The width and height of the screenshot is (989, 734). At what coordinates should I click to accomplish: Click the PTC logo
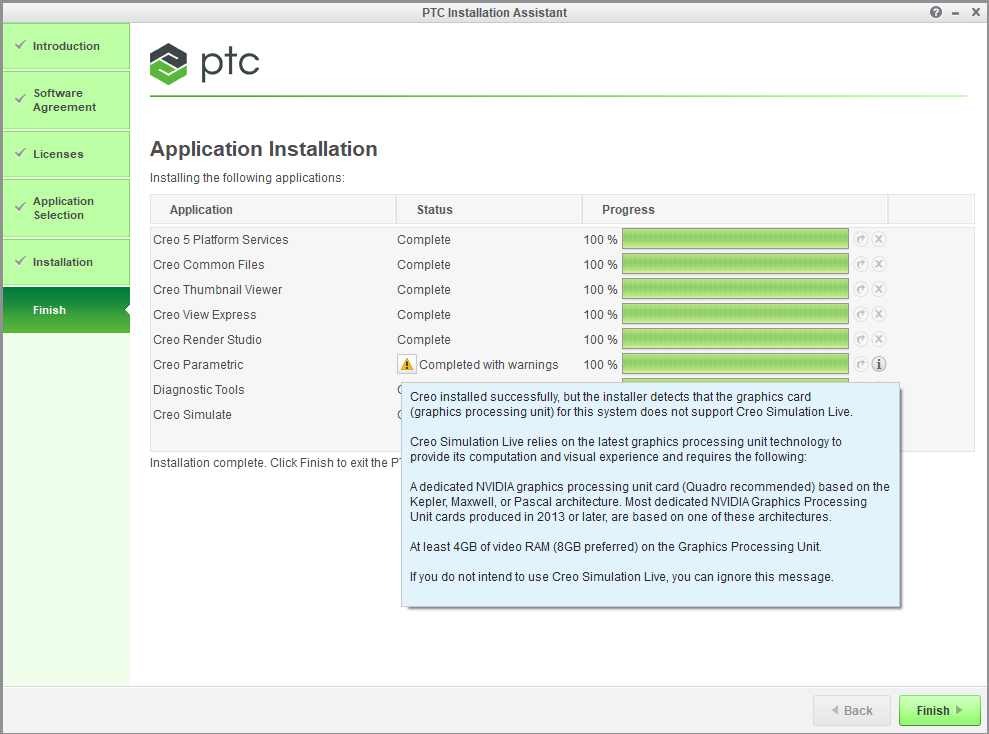point(204,64)
